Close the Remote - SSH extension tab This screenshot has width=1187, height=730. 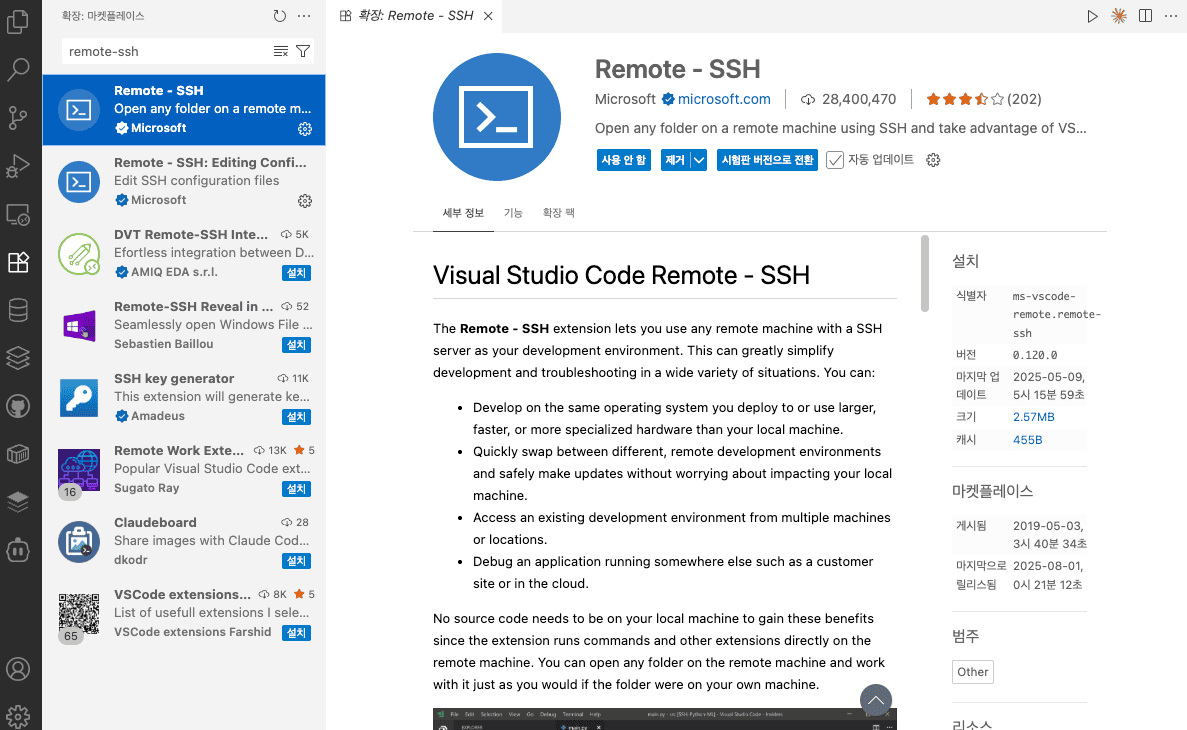pyautogui.click(x=488, y=16)
